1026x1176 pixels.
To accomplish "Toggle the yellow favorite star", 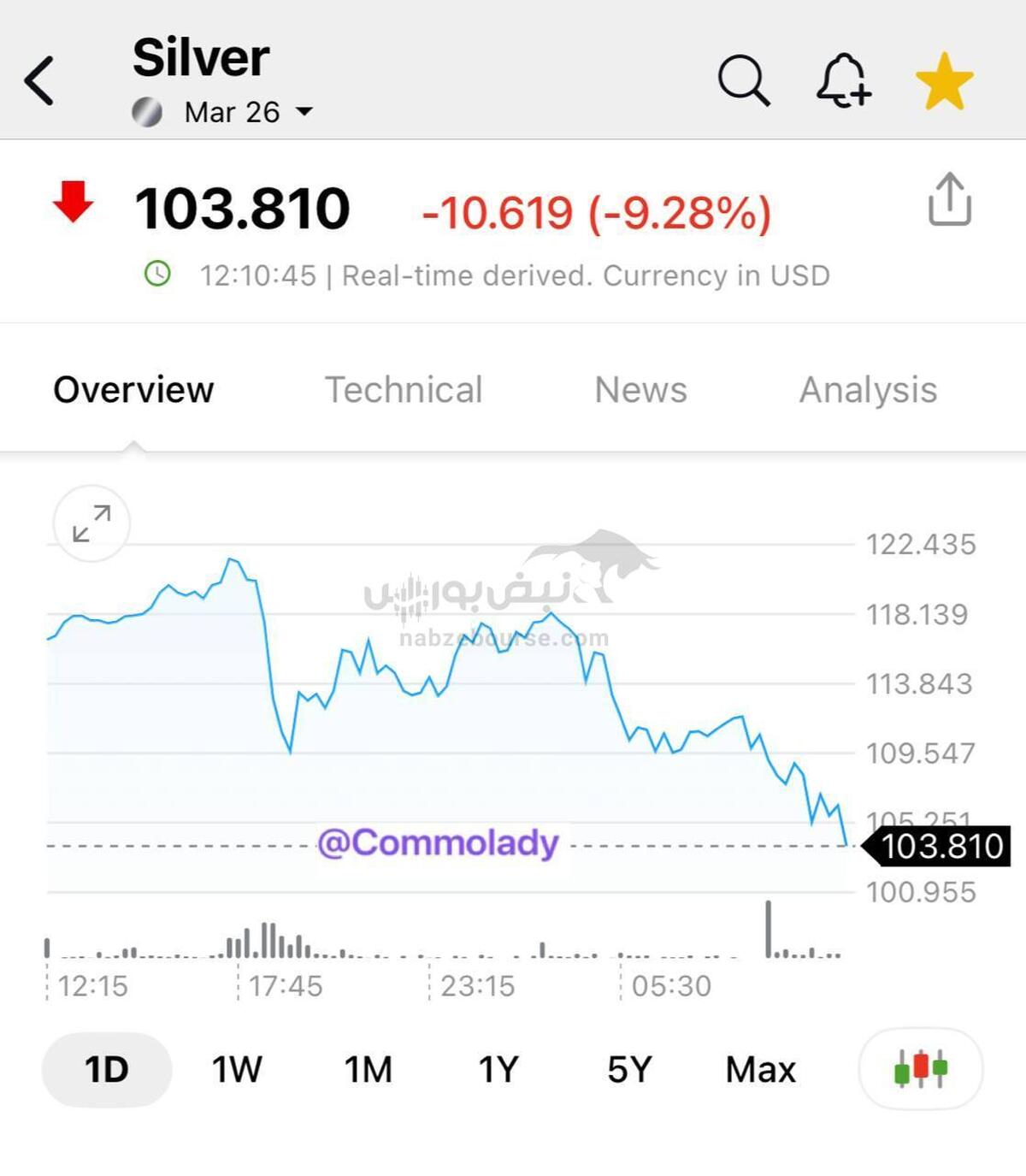I will click(944, 82).
